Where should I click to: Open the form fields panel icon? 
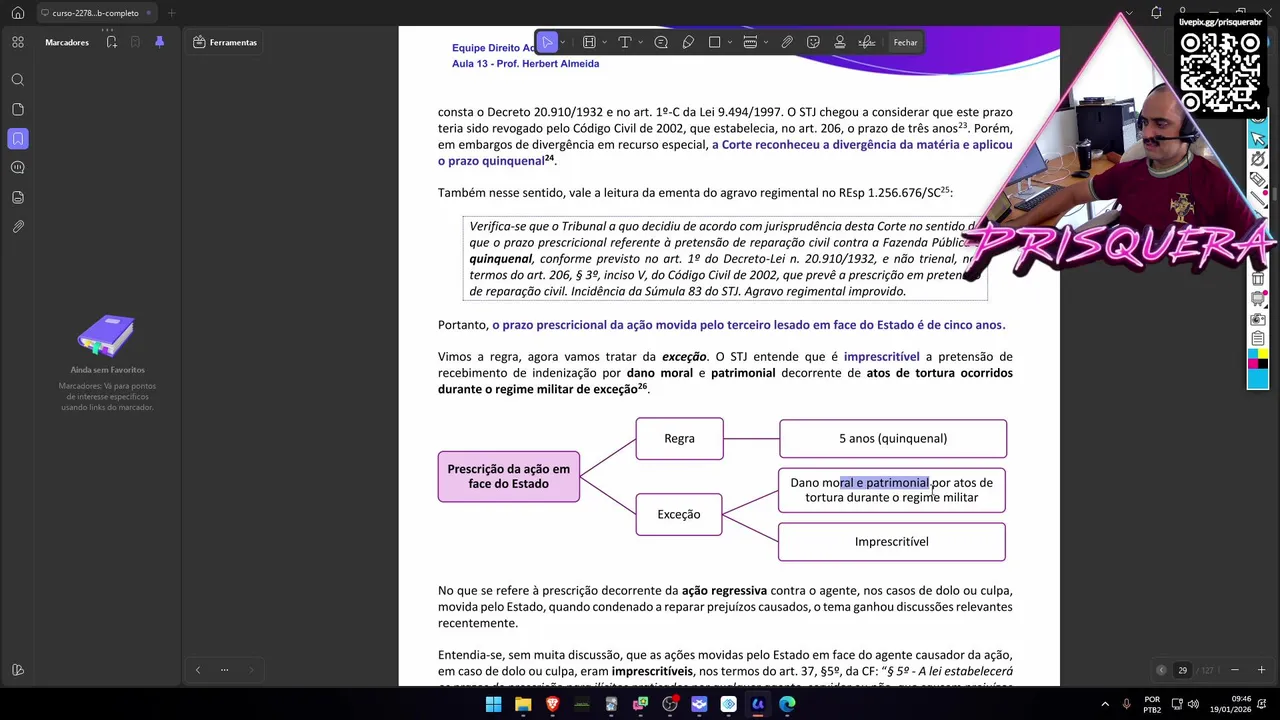tap(18, 197)
